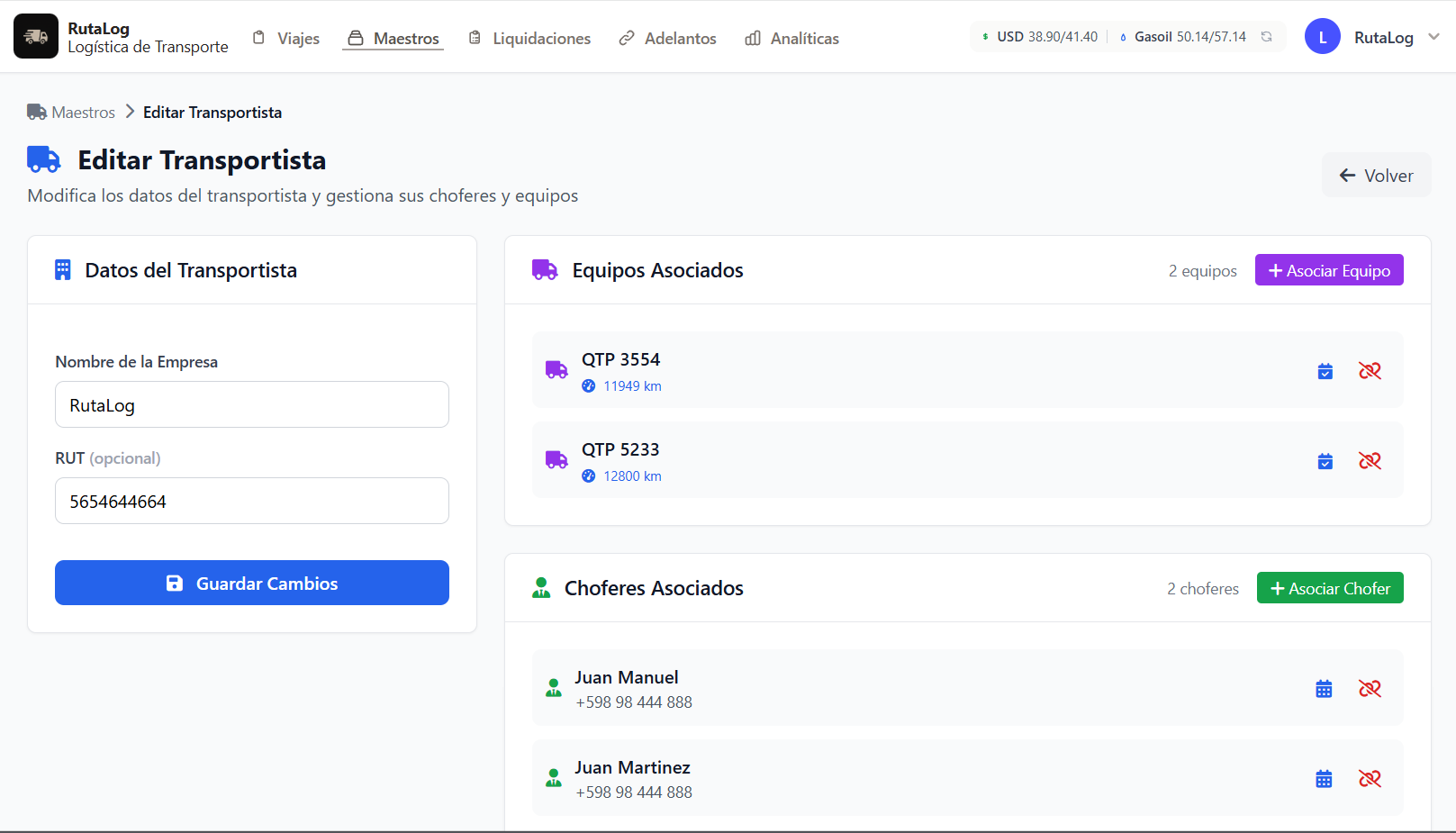This screenshot has height=833, width=1456.
Task: Focus the RUT input field
Action: (x=252, y=501)
